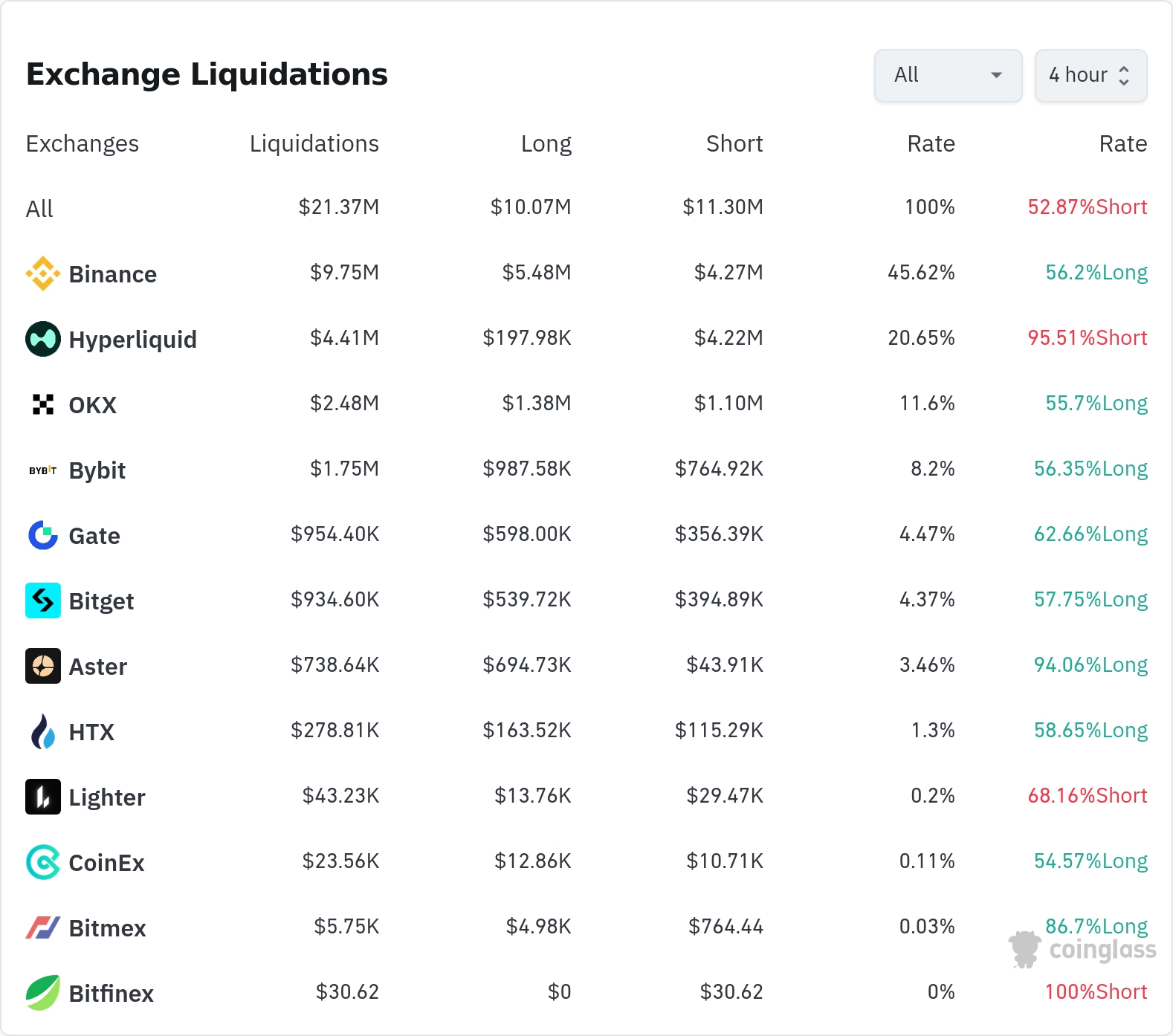Image resolution: width=1173 pixels, height=1036 pixels.
Task: Open the 4 hour timeframe selector
Action: pyautogui.click(x=1090, y=75)
